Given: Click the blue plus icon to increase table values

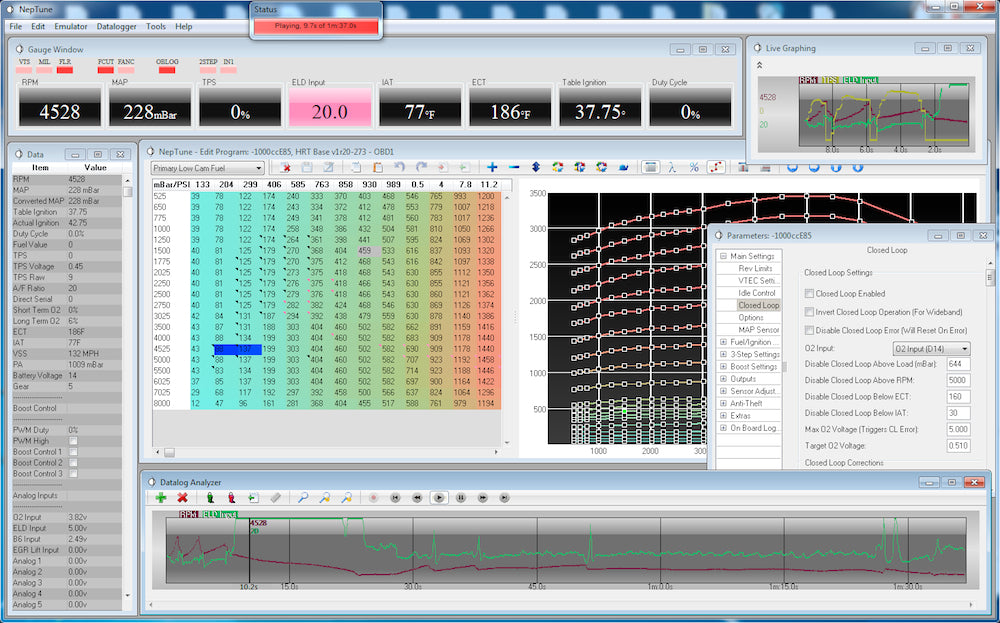Looking at the screenshot, I should (492, 168).
